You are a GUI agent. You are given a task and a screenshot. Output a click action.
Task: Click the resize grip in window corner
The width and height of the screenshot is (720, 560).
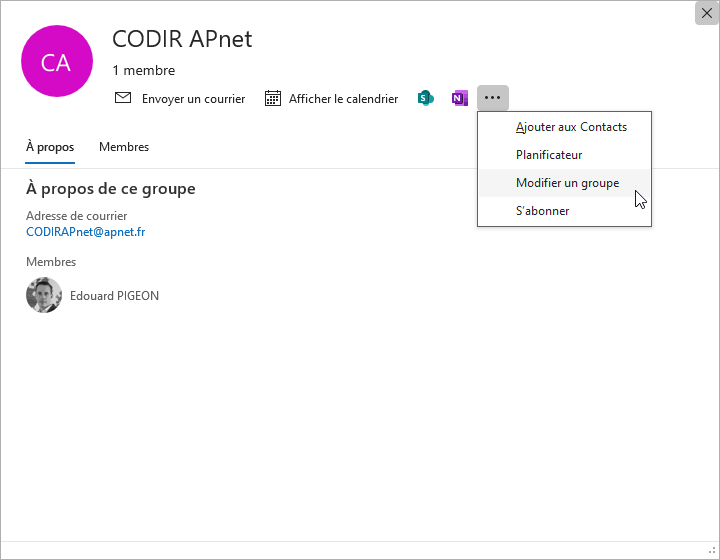(x=712, y=551)
